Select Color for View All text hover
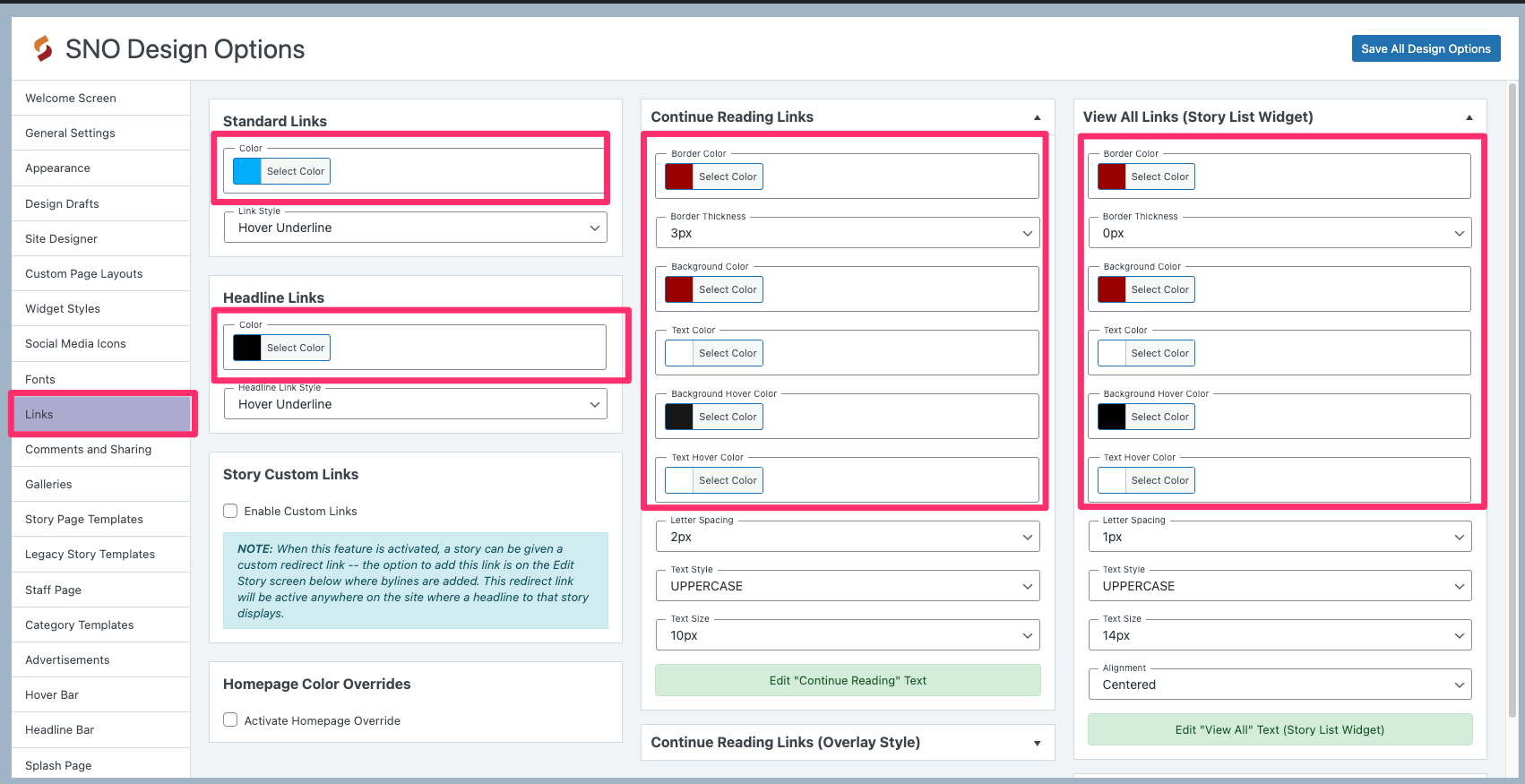 (x=1159, y=480)
